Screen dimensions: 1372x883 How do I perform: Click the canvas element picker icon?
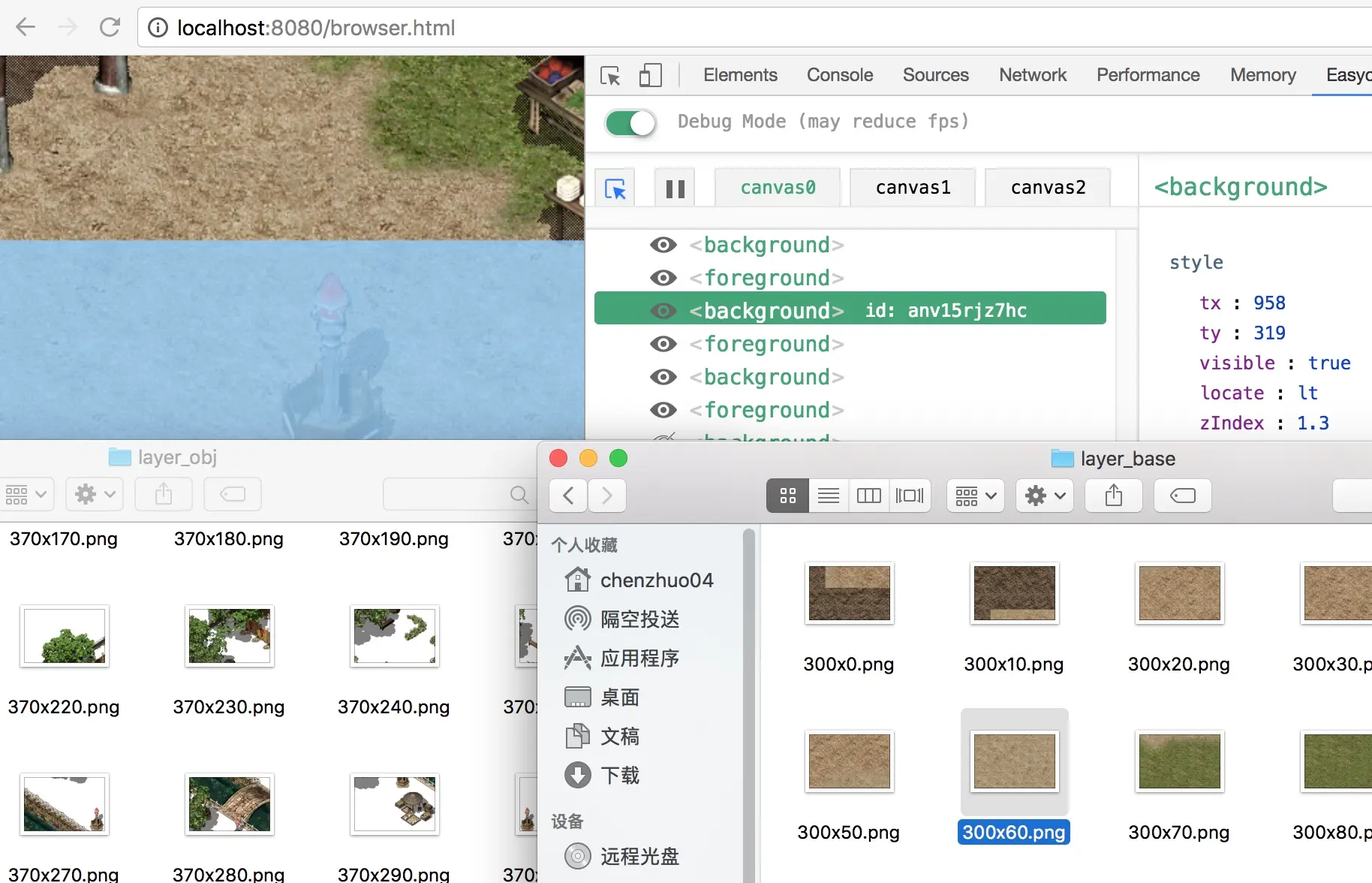click(x=615, y=188)
